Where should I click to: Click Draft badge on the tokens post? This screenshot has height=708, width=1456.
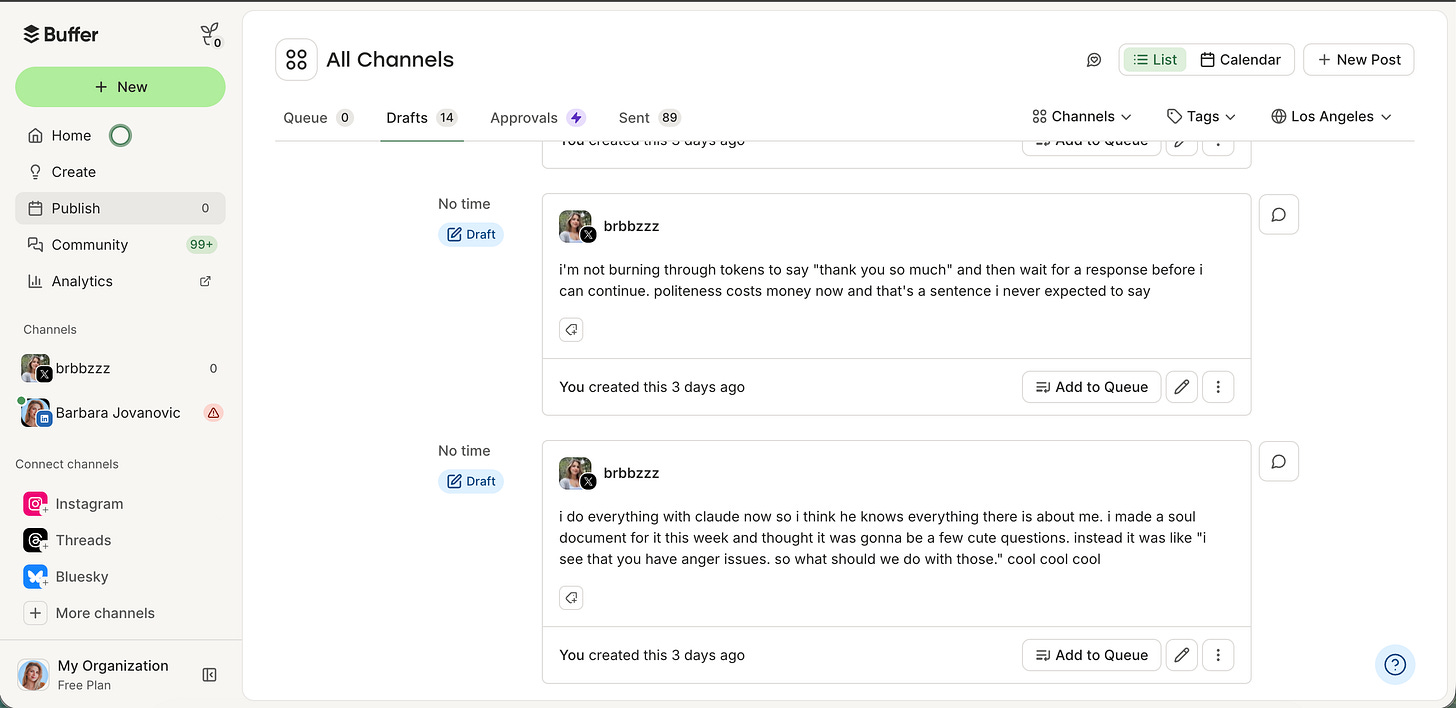[x=471, y=234]
